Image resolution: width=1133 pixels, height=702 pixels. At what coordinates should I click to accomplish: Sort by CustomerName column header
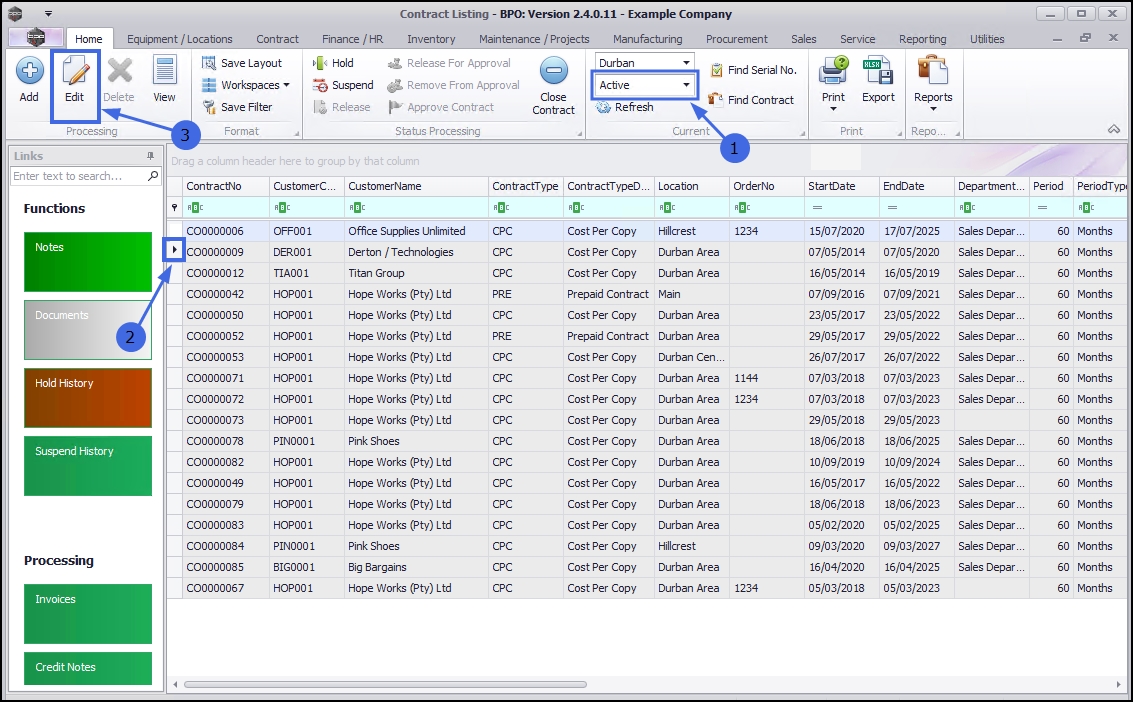[416, 186]
